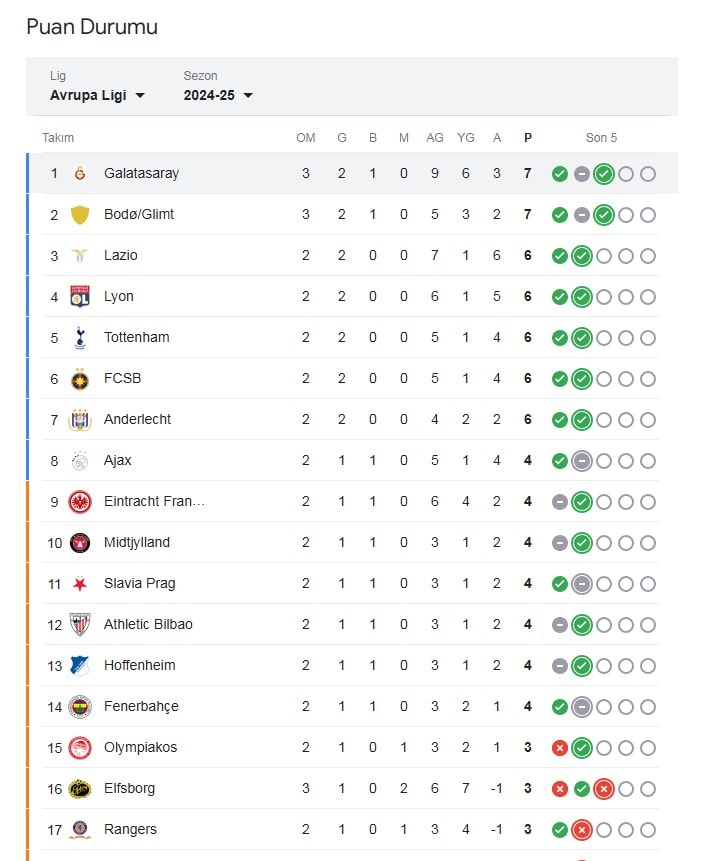Open the Lazio team row

pos(121,256)
